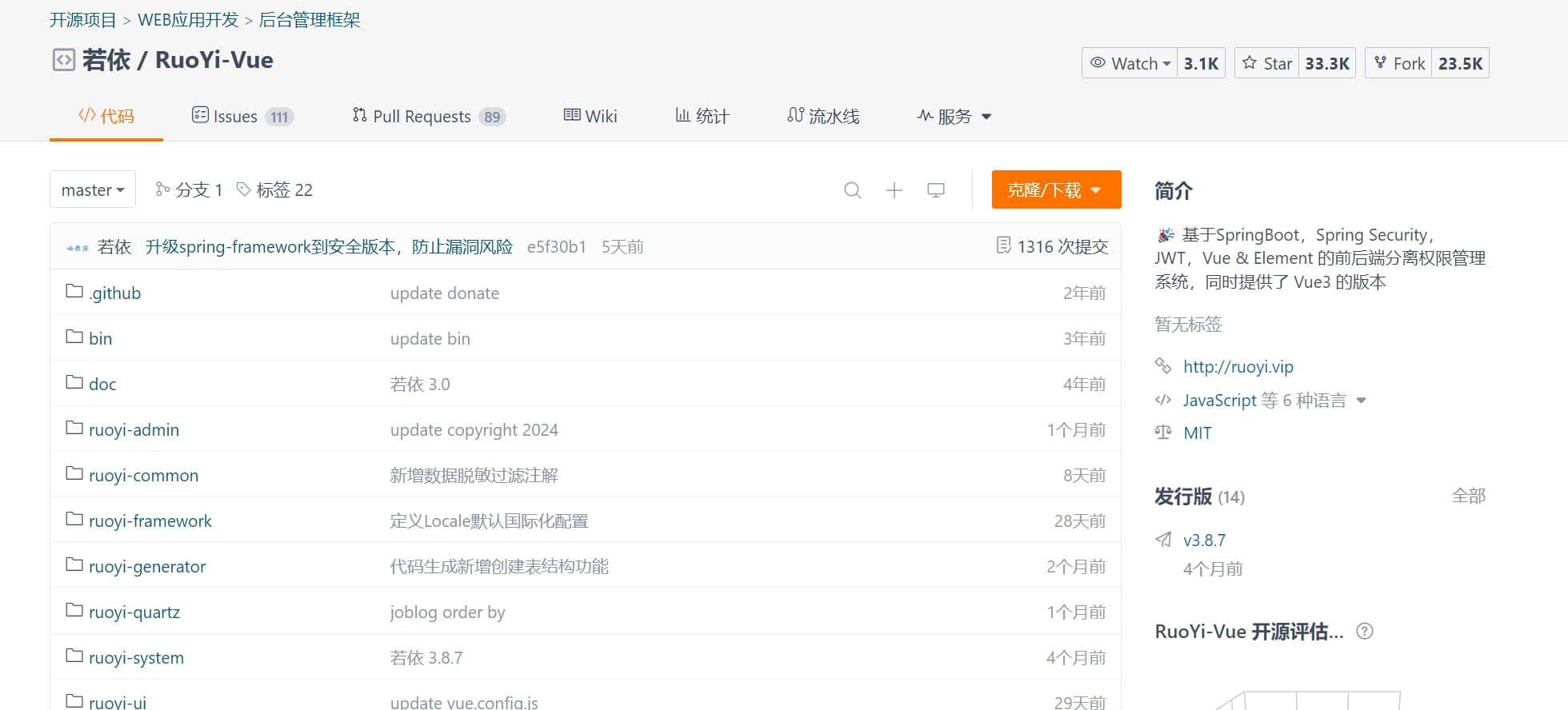This screenshot has width=1568, height=710.
Task: Click the ruoyi-system folder icon
Action: [x=74, y=656]
